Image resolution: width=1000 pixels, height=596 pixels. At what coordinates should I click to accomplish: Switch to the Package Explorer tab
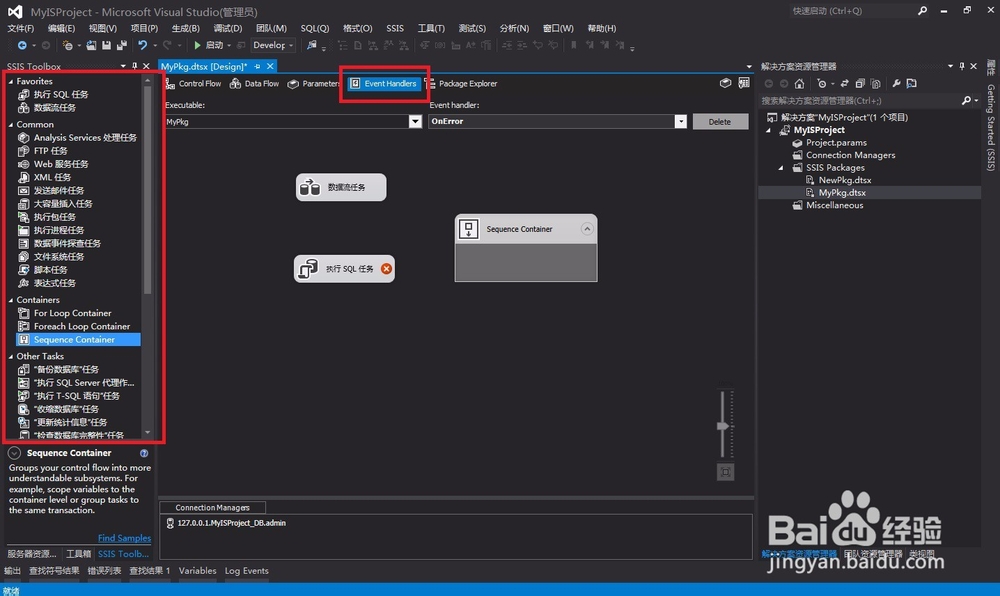(x=461, y=84)
